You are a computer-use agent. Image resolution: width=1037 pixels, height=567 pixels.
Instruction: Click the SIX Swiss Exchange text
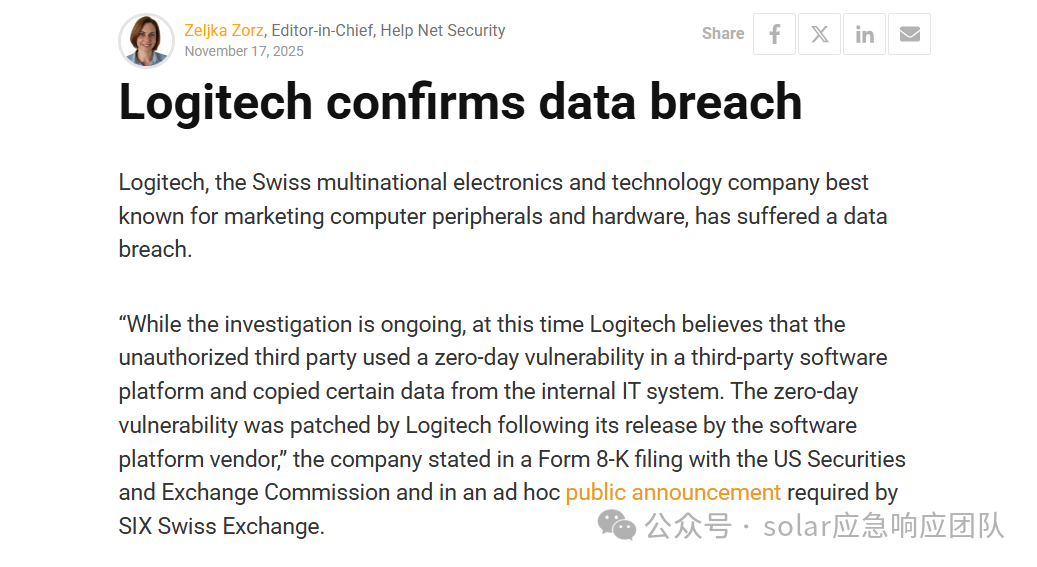[222, 526]
